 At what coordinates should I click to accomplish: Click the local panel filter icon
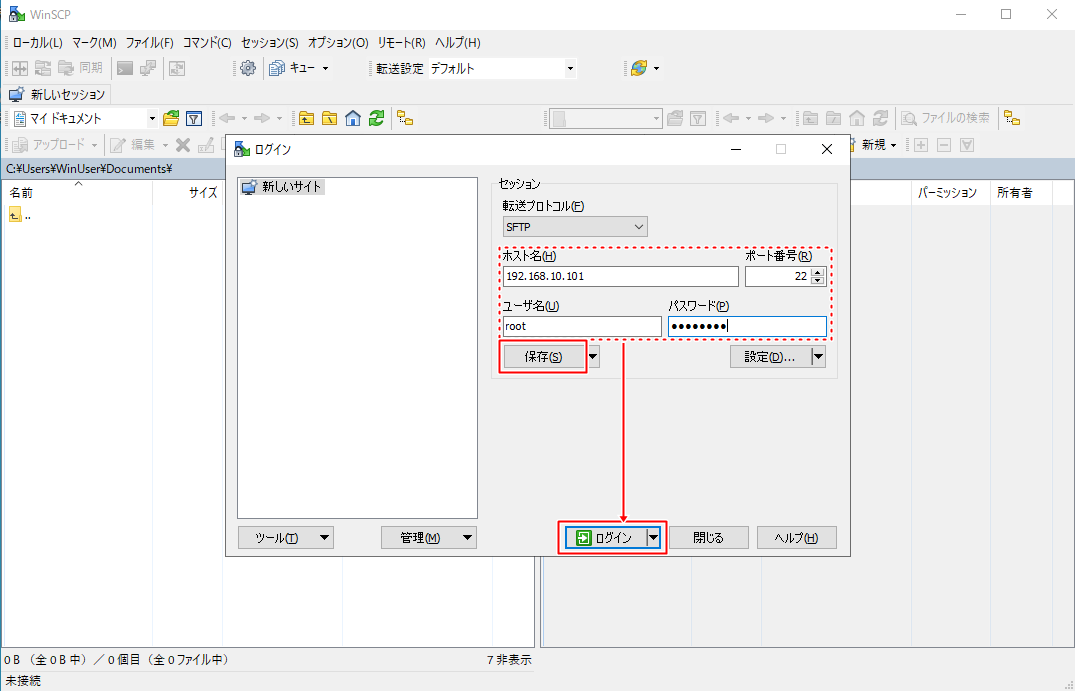point(194,118)
